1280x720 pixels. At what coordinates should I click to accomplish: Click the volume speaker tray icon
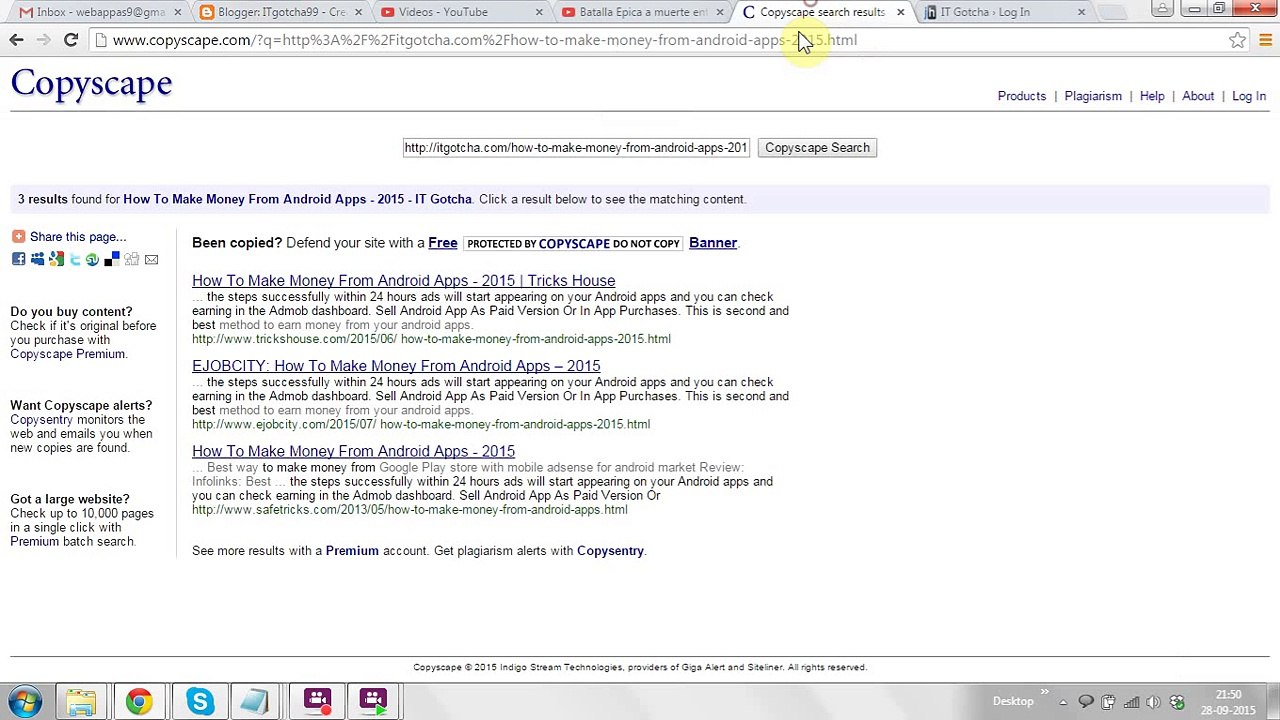(x=1153, y=702)
